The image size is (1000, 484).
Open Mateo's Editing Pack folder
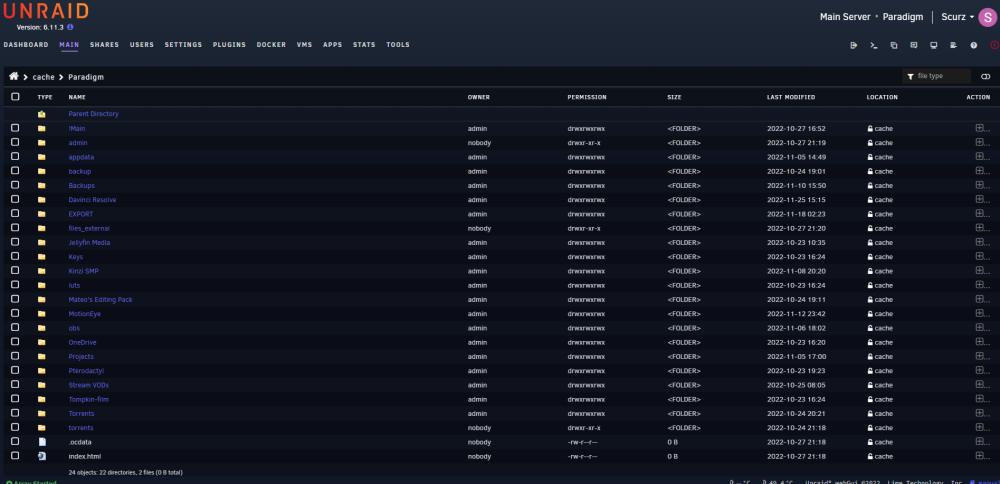100,300
